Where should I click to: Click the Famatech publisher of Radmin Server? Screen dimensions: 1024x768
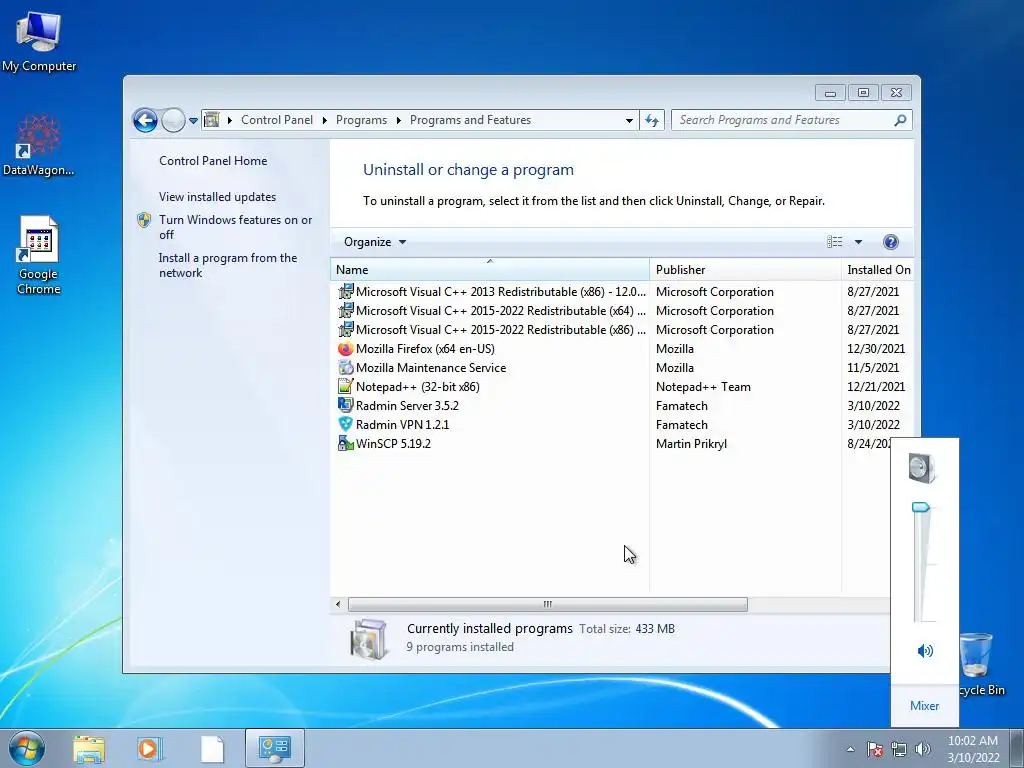[682, 406]
